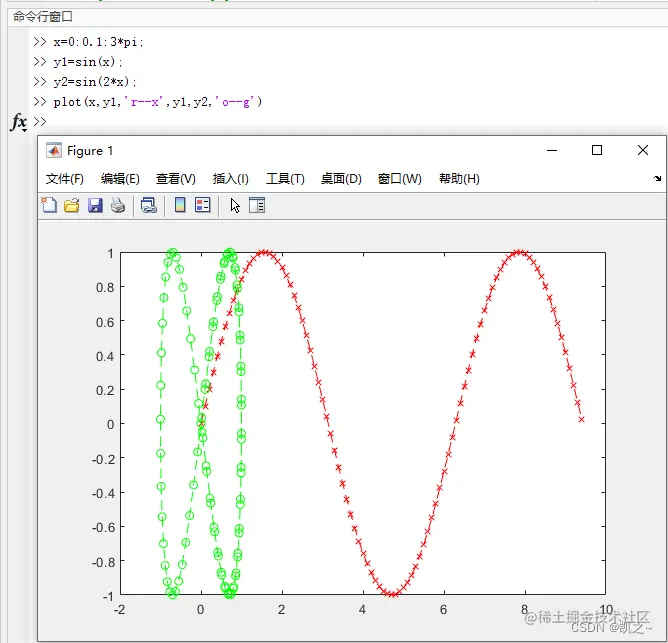Open the 查看(V) menu
The height and width of the screenshot is (643, 668).
pyautogui.click(x=176, y=179)
